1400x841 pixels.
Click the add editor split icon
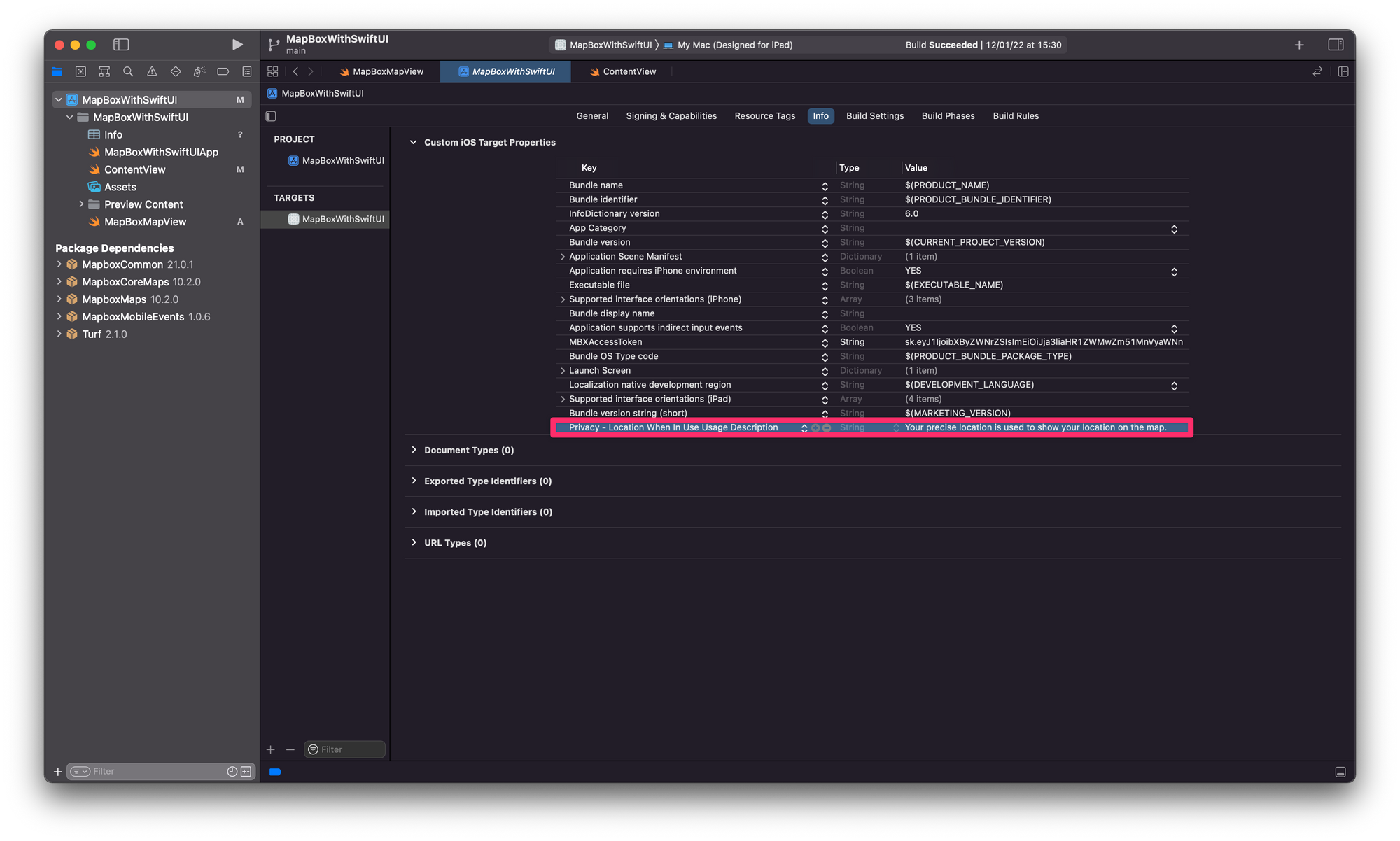point(1343,71)
